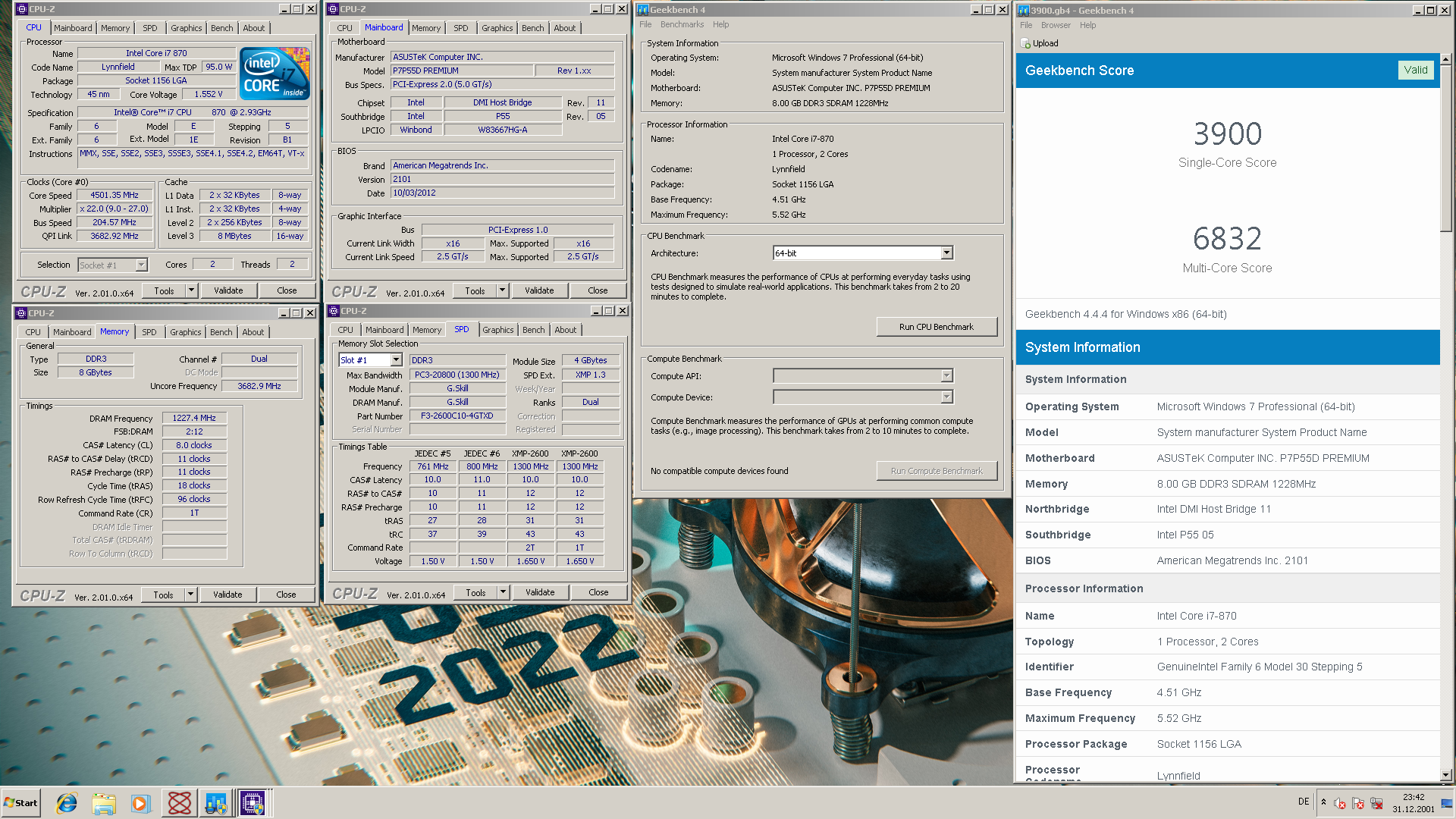Open the Tools dropdown arrow in the SPD window
Screen dimensions: 1456x819
[503, 592]
